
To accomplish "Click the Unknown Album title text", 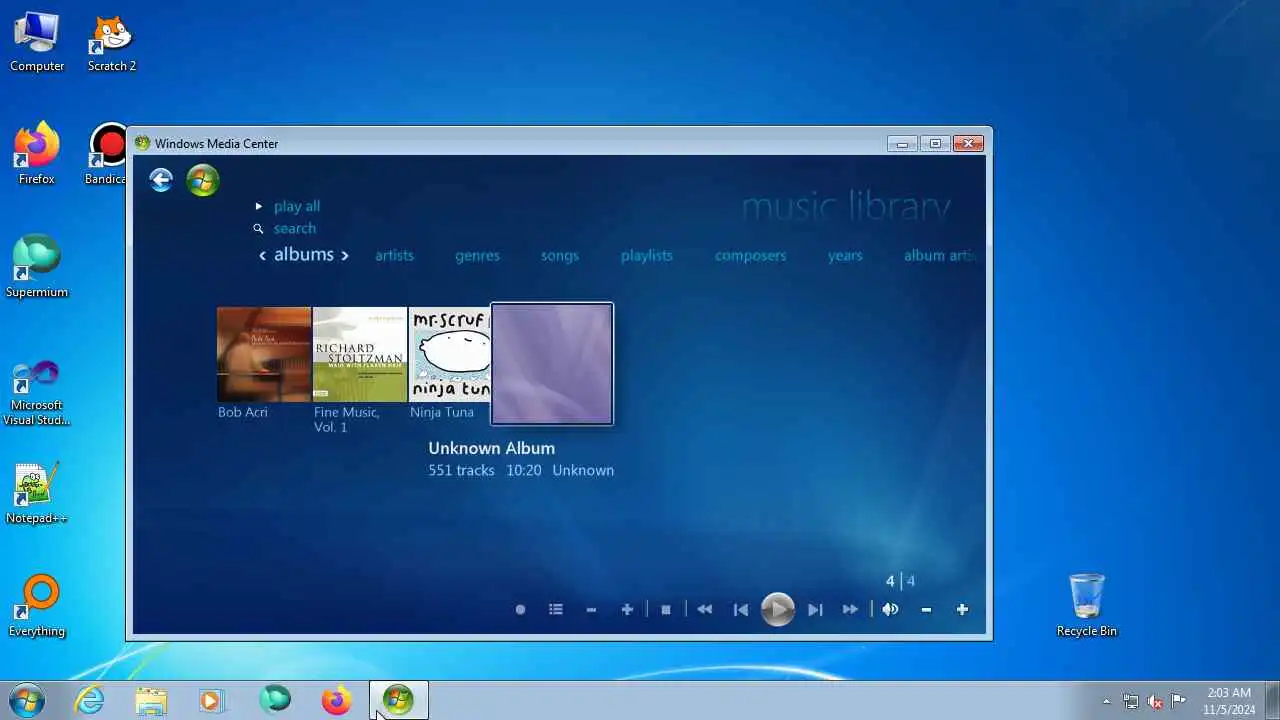I will tap(492, 448).
